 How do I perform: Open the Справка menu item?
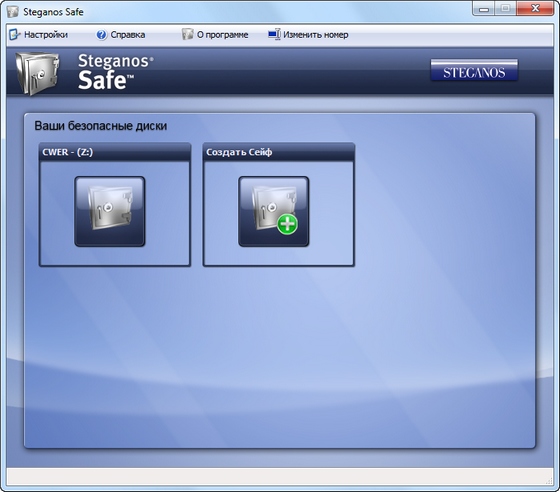point(128,35)
